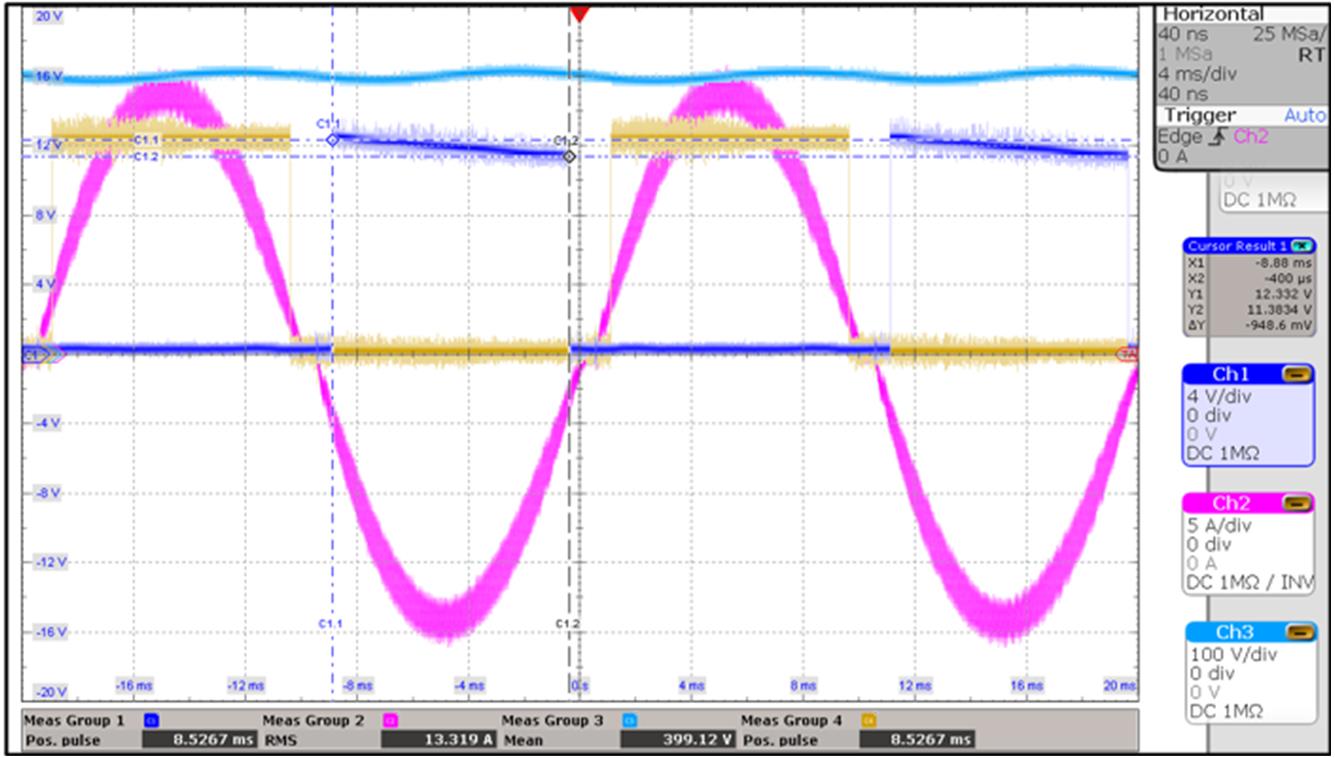Screen dimensions: 1335x758
Task: Click the Meas Group 3 cyan channel icon
Action: [x=629, y=720]
